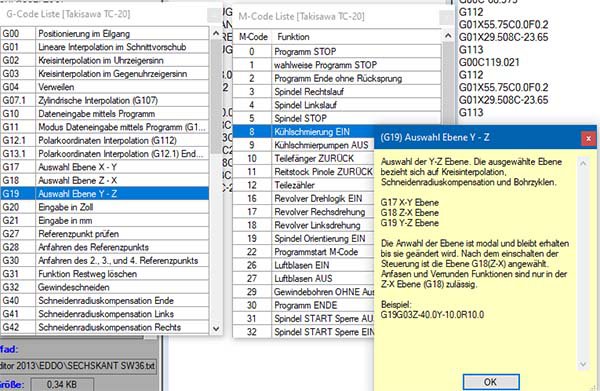
Task: Select G00 Positionierung im Eilgang row
Action: click(x=105, y=34)
